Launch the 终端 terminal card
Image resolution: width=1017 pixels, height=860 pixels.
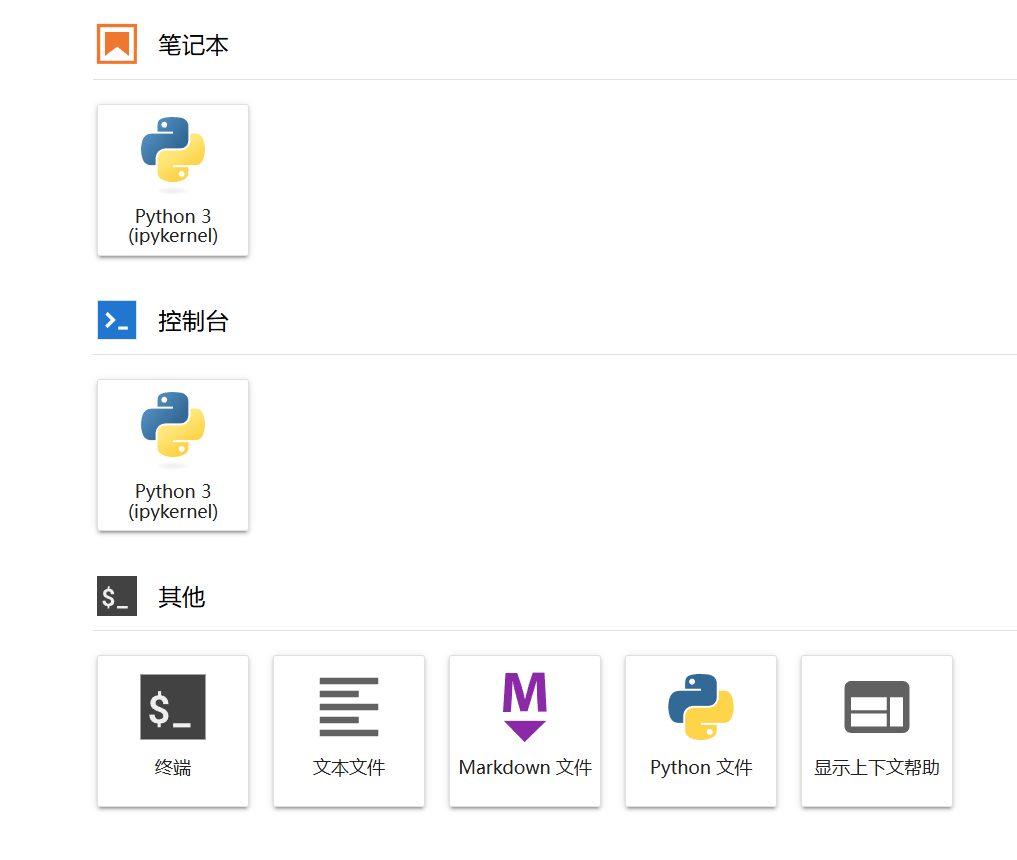(173, 731)
